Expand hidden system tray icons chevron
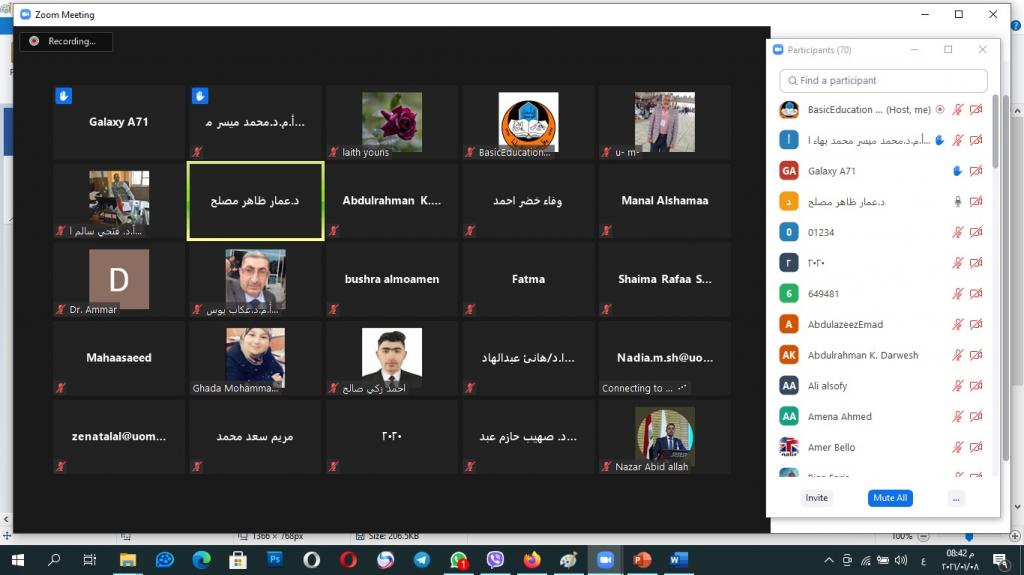The image size is (1024, 575). pyautogui.click(x=829, y=560)
